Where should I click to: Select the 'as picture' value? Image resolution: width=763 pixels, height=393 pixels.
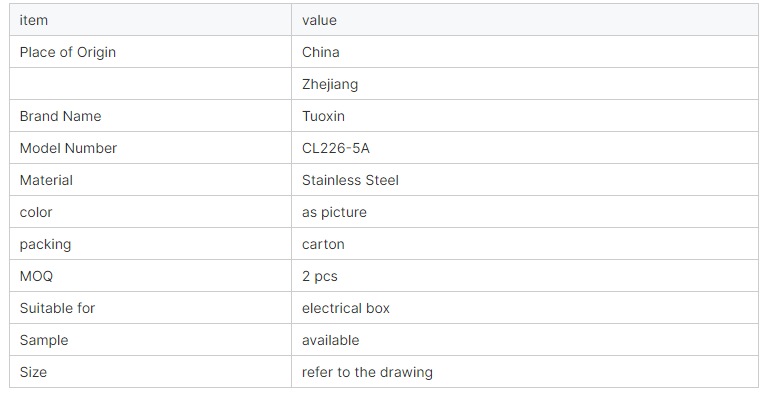tap(334, 213)
